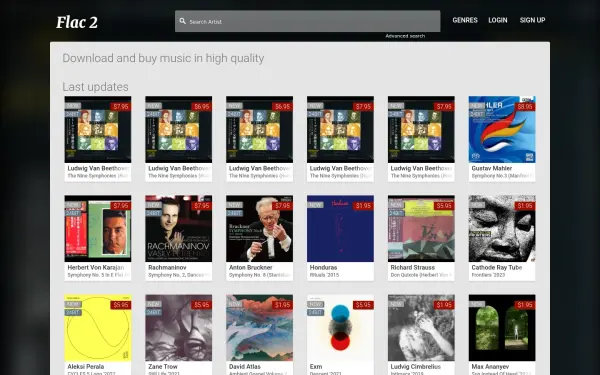Open the Advanced search link
Image resolution: width=600 pixels, height=375 pixels.
405,36
